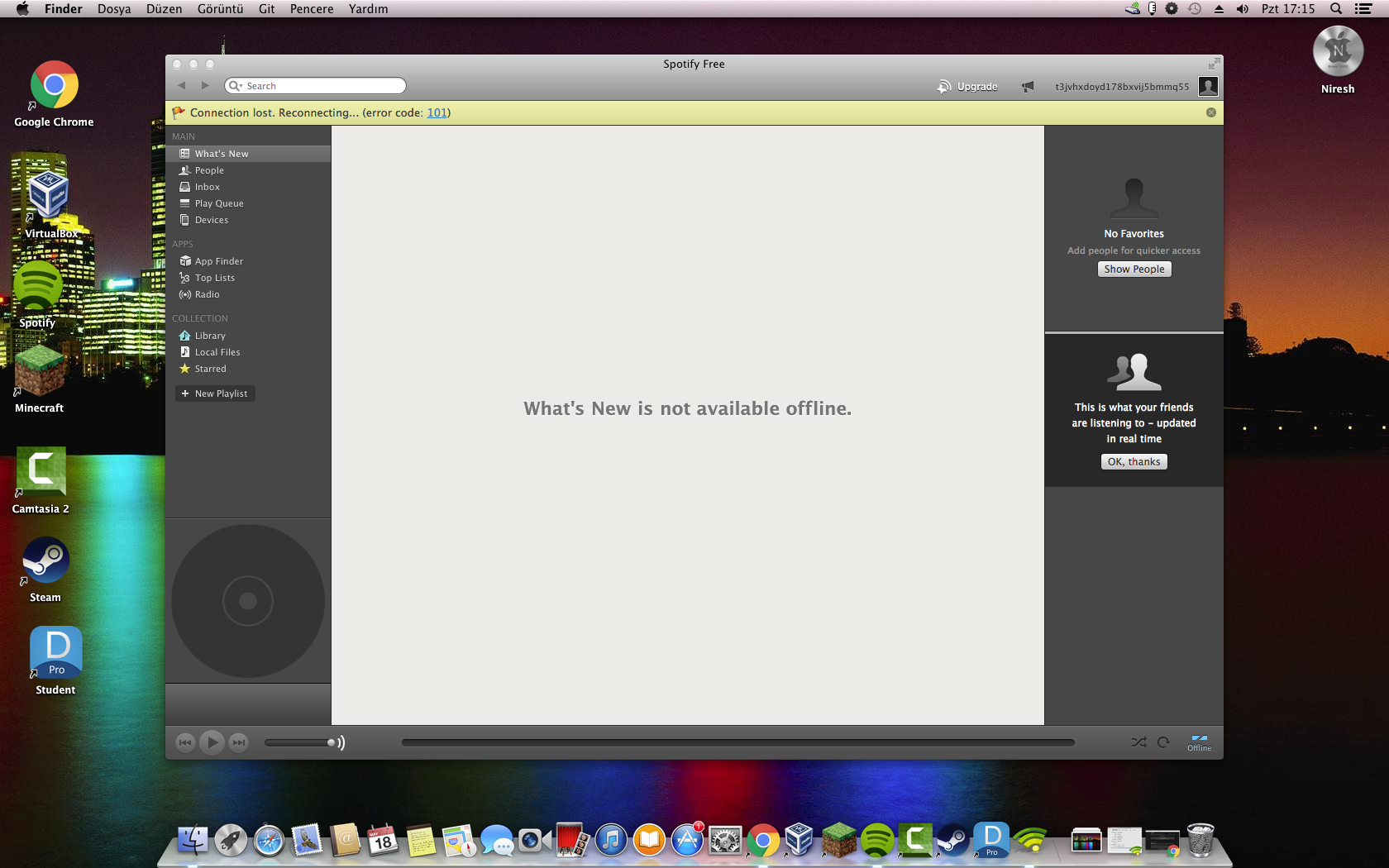The width and height of the screenshot is (1389, 868).
Task: Open Library in the collection
Action: 248,336
